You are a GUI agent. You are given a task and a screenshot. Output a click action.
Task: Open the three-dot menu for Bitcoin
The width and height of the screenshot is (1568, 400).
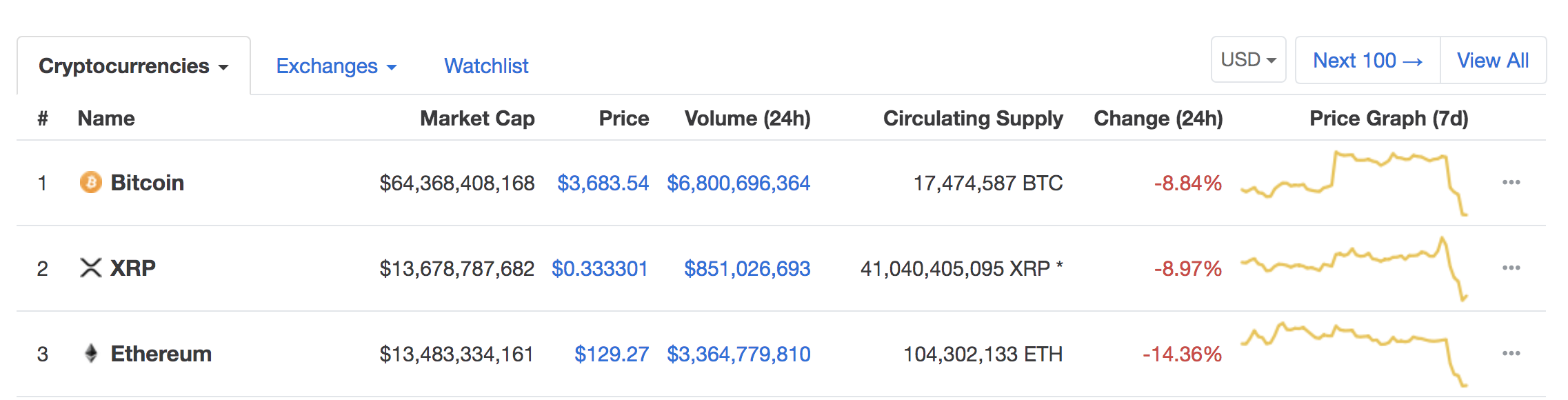pos(1511,182)
